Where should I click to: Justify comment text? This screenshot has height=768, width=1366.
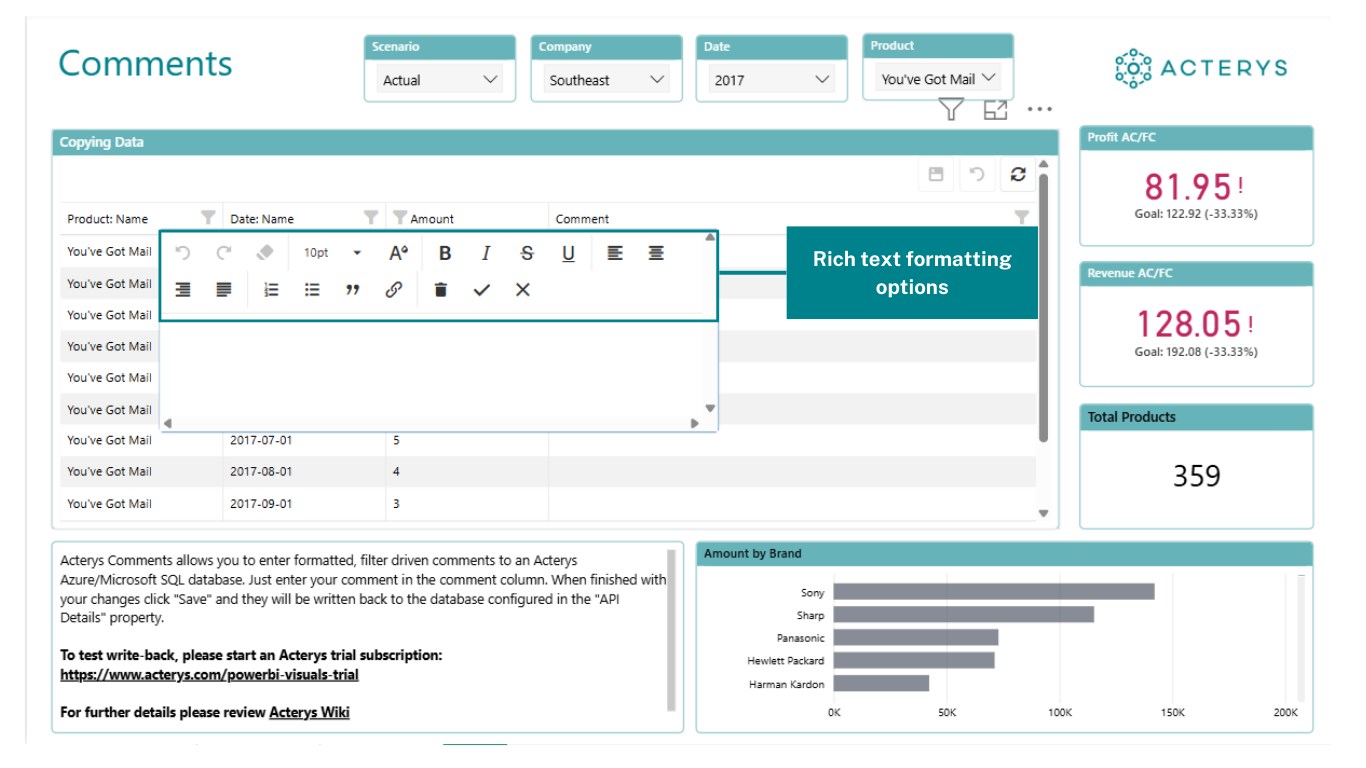coord(224,289)
